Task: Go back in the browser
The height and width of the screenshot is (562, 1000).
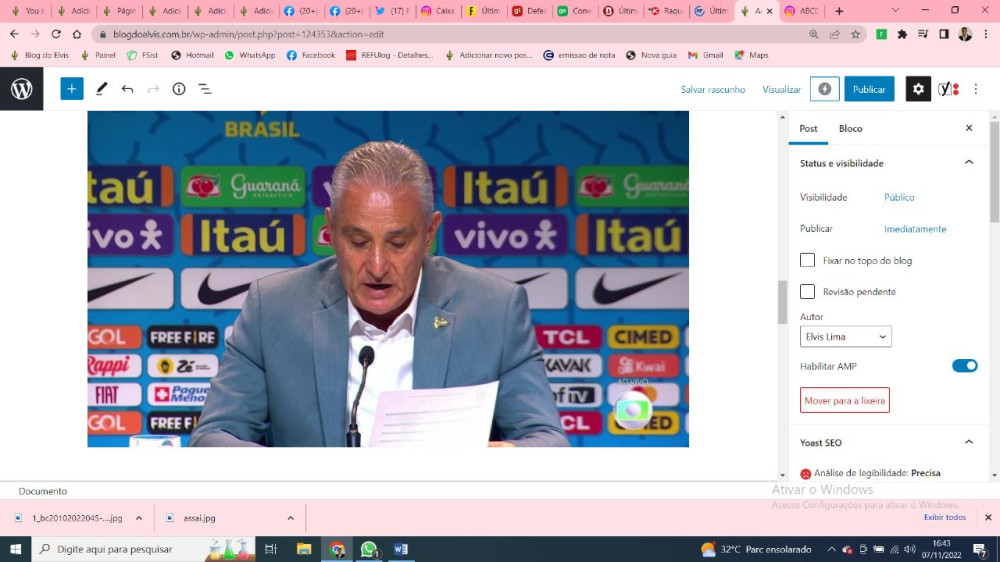Action: click(x=14, y=34)
